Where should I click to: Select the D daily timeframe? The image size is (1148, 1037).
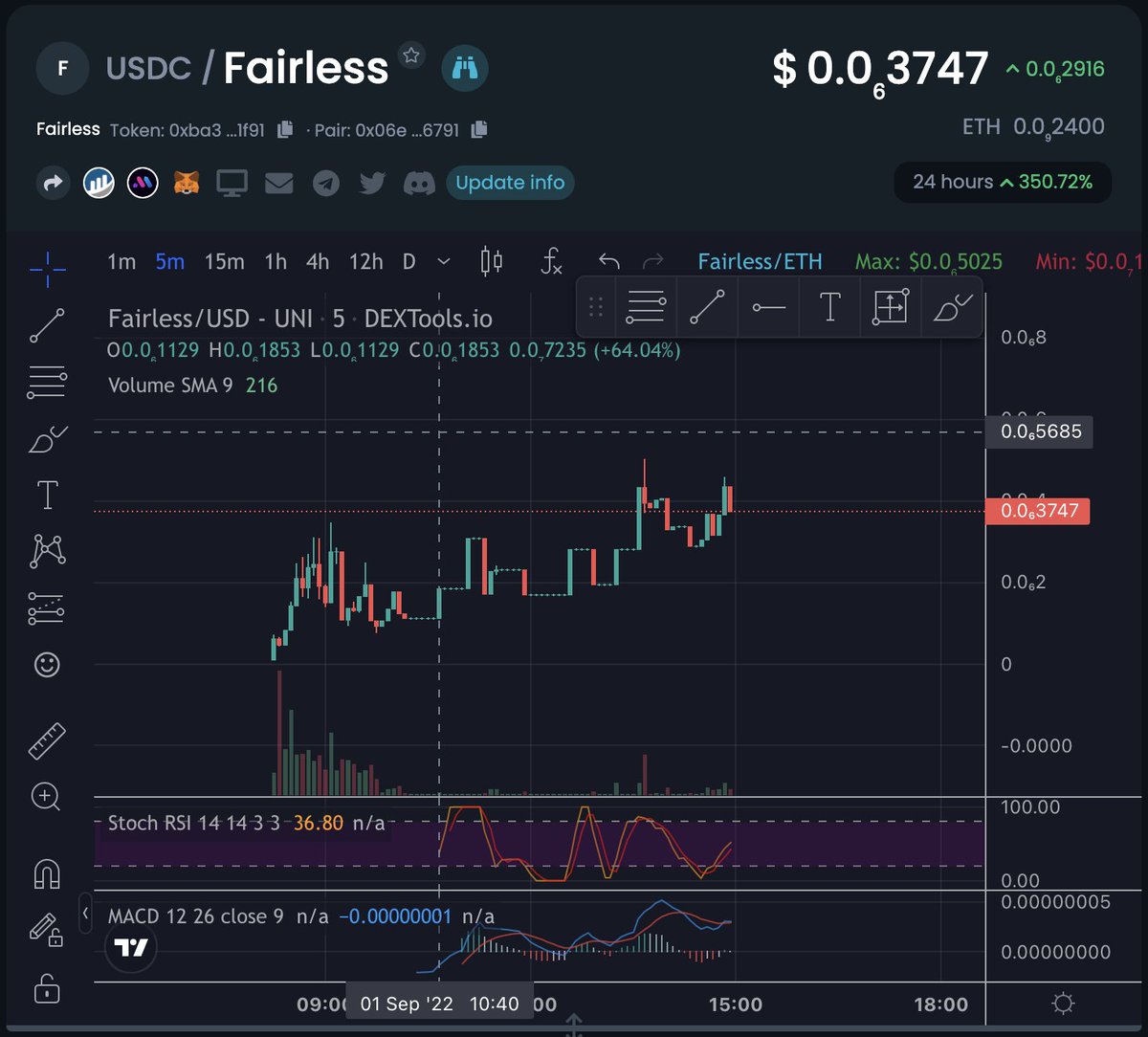click(408, 261)
